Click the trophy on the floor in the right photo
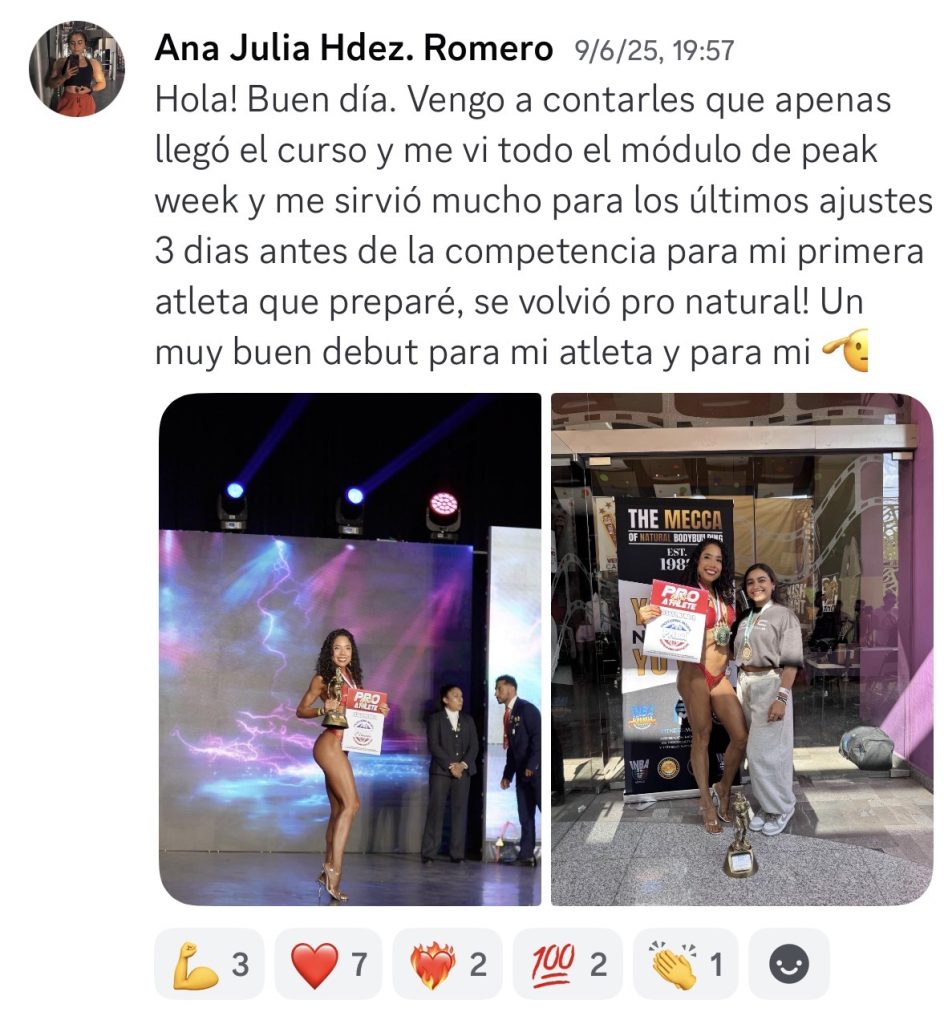This screenshot has height=1024, width=944. click(x=740, y=835)
